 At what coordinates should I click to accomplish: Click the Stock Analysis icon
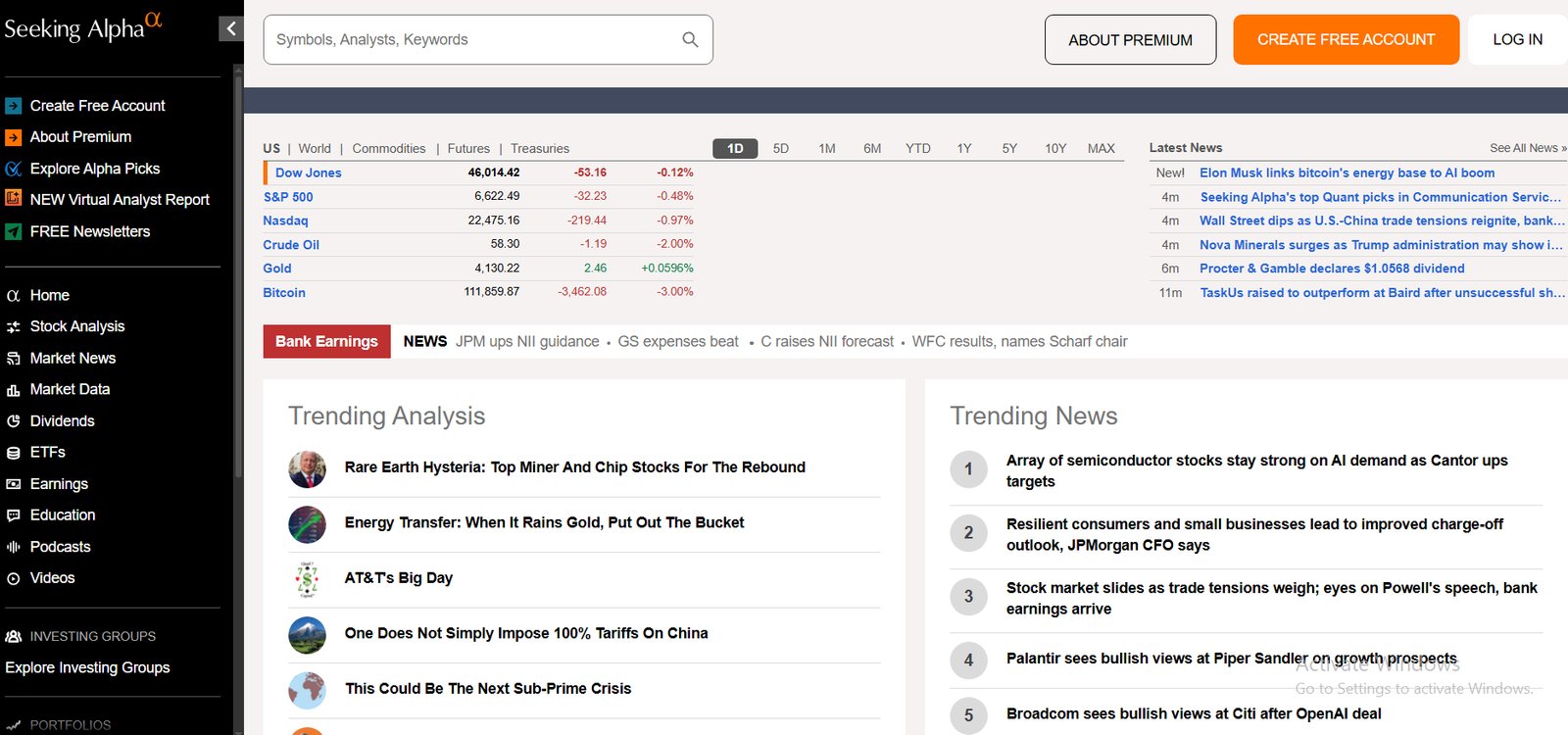click(x=14, y=326)
